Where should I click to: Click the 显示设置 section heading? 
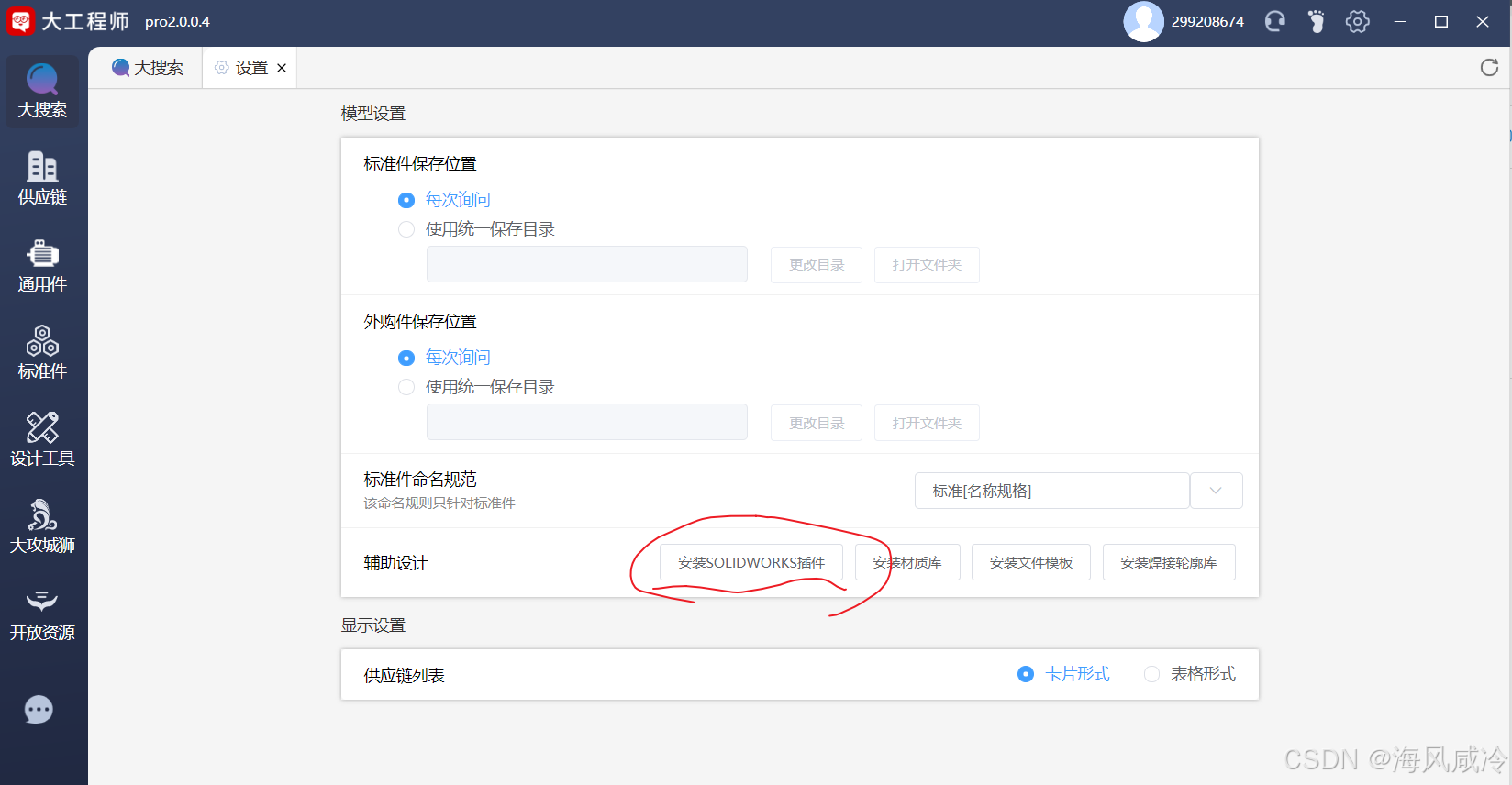(373, 625)
